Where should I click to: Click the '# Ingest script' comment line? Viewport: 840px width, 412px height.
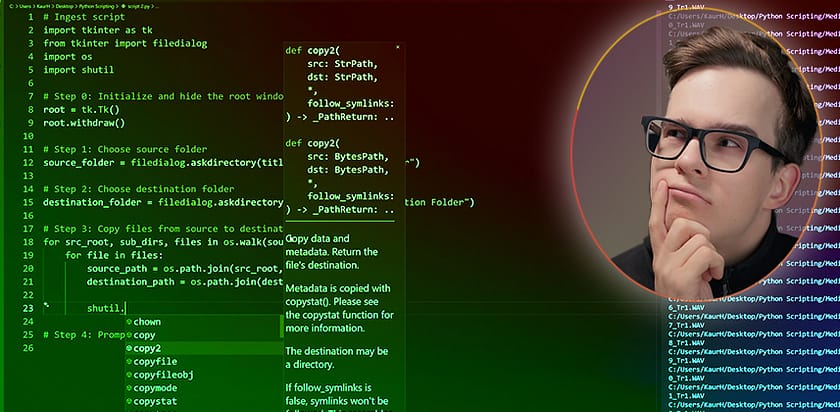click(x=84, y=17)
